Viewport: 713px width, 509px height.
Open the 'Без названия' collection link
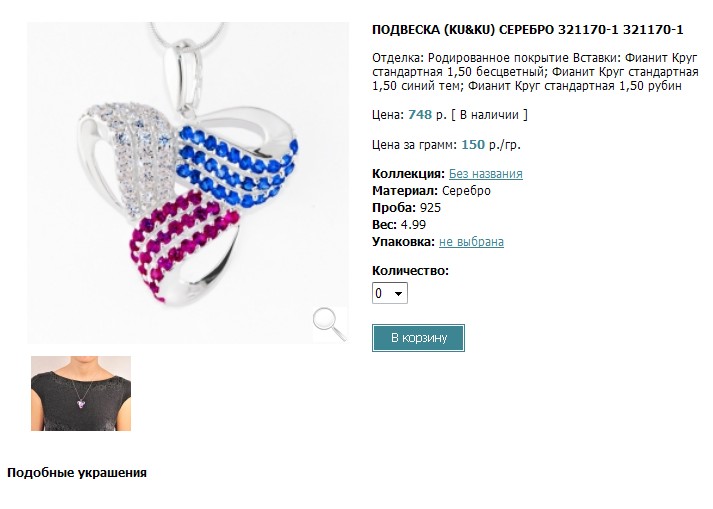(486, 174)
